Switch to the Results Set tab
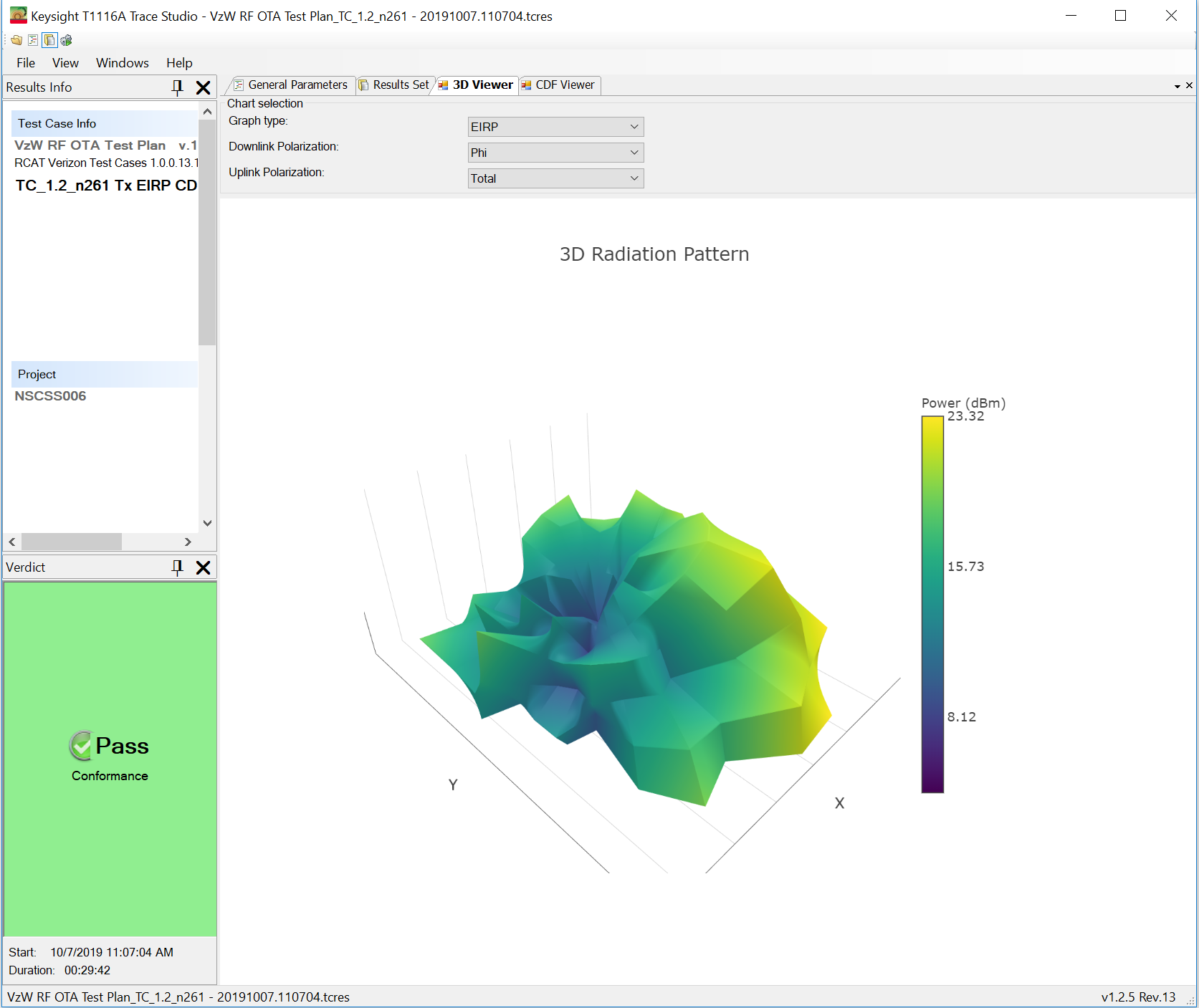Image resolution: width=1199 pixels, height=1008 pixels. pyautogui.click(x=394, y=85)
